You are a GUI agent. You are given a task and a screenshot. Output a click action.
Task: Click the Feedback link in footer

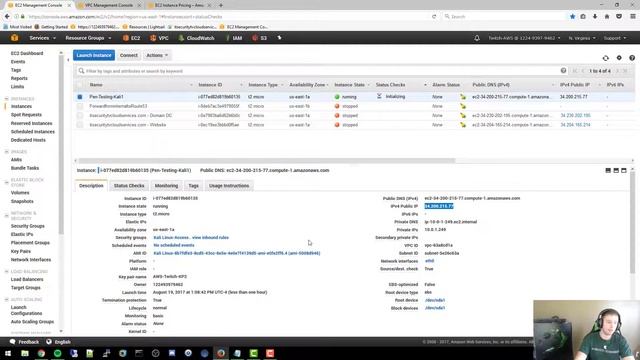(x=24, y=342)
